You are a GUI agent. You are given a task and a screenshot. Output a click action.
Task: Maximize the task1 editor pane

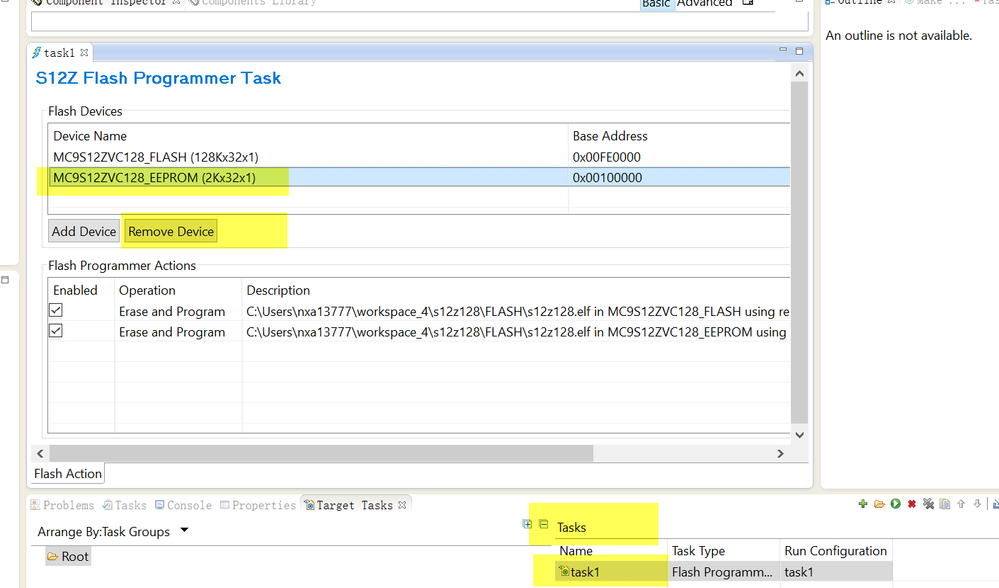(x=800, y=51)
